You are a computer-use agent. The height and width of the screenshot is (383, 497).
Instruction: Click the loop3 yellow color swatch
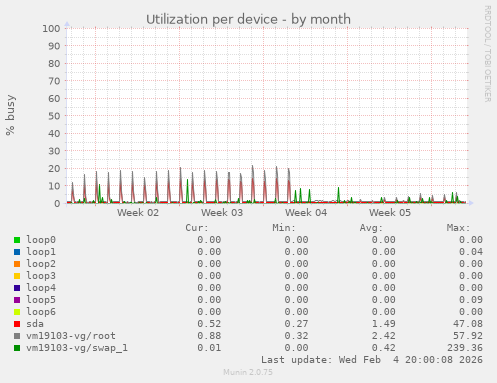click(17, 276)
